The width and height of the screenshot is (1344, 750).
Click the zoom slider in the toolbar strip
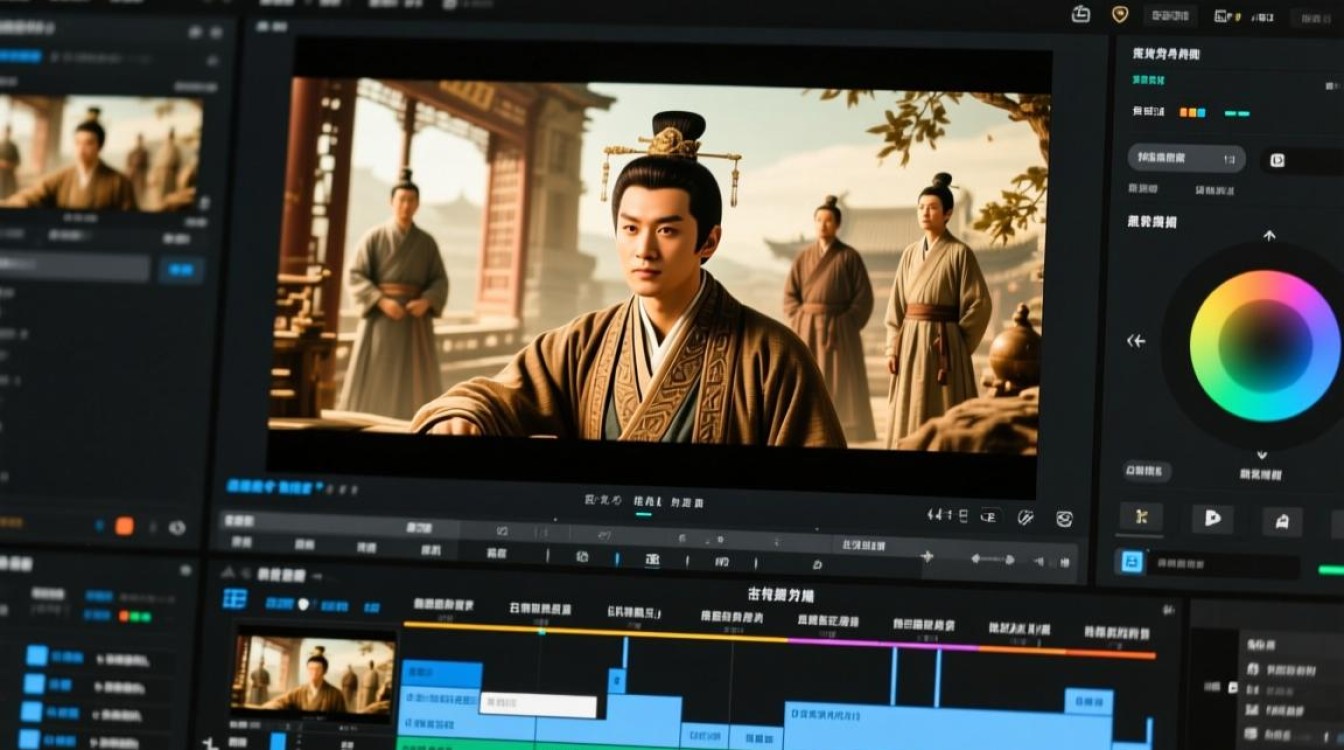coord(992,558)
